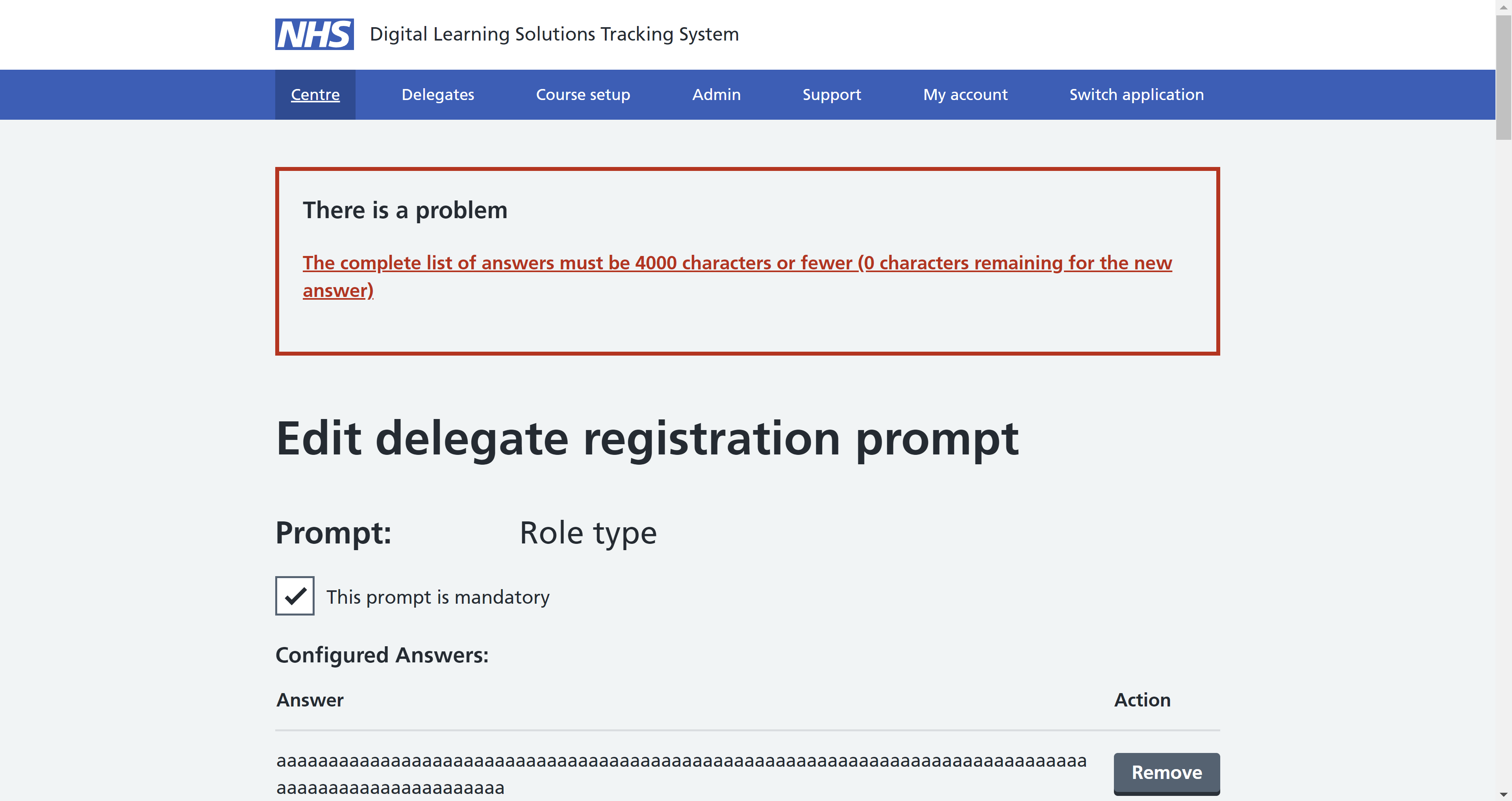Click the 'There is a problem' heading

click(404, 210)
